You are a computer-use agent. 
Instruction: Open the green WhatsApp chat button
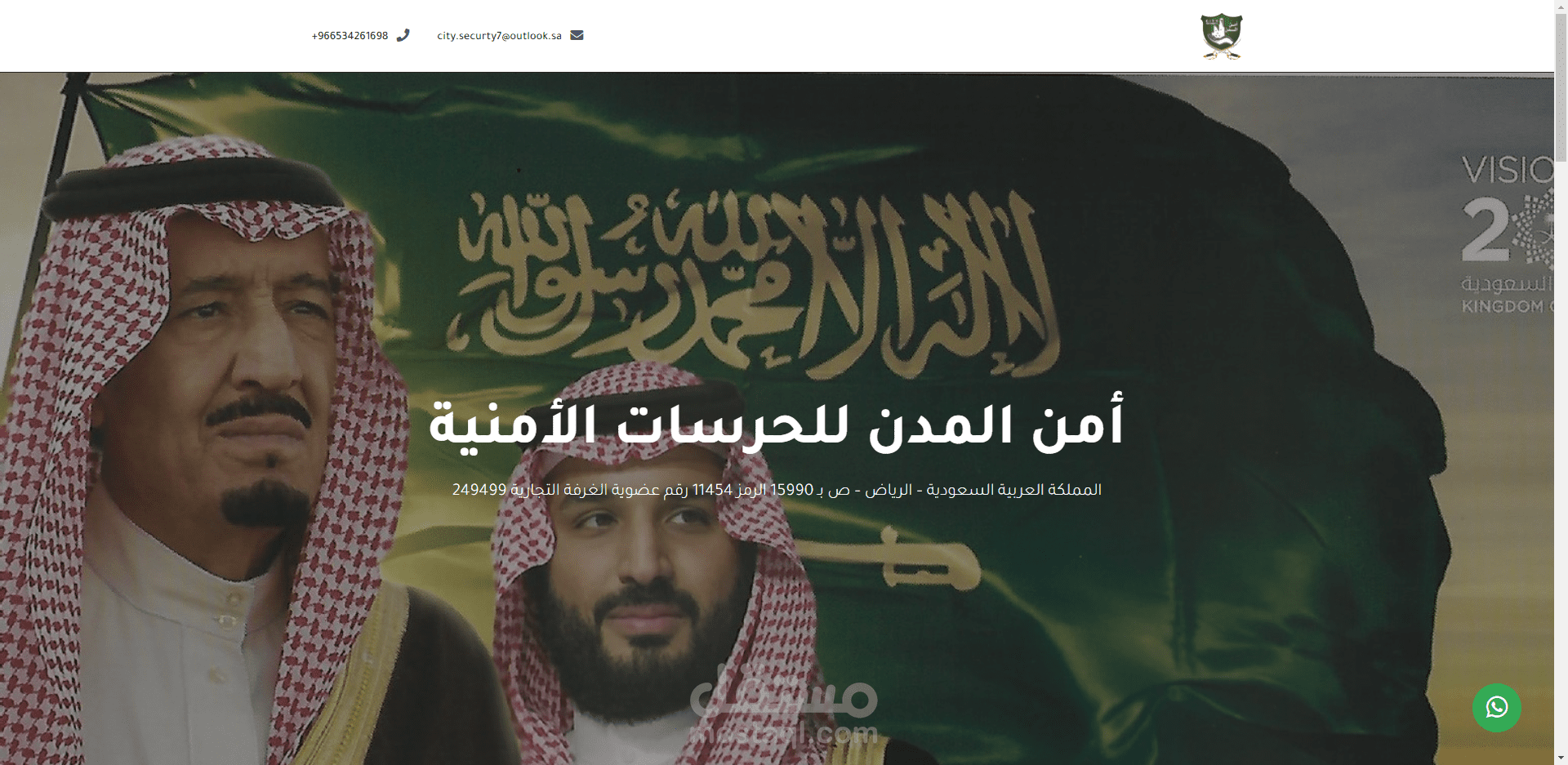1496,707
